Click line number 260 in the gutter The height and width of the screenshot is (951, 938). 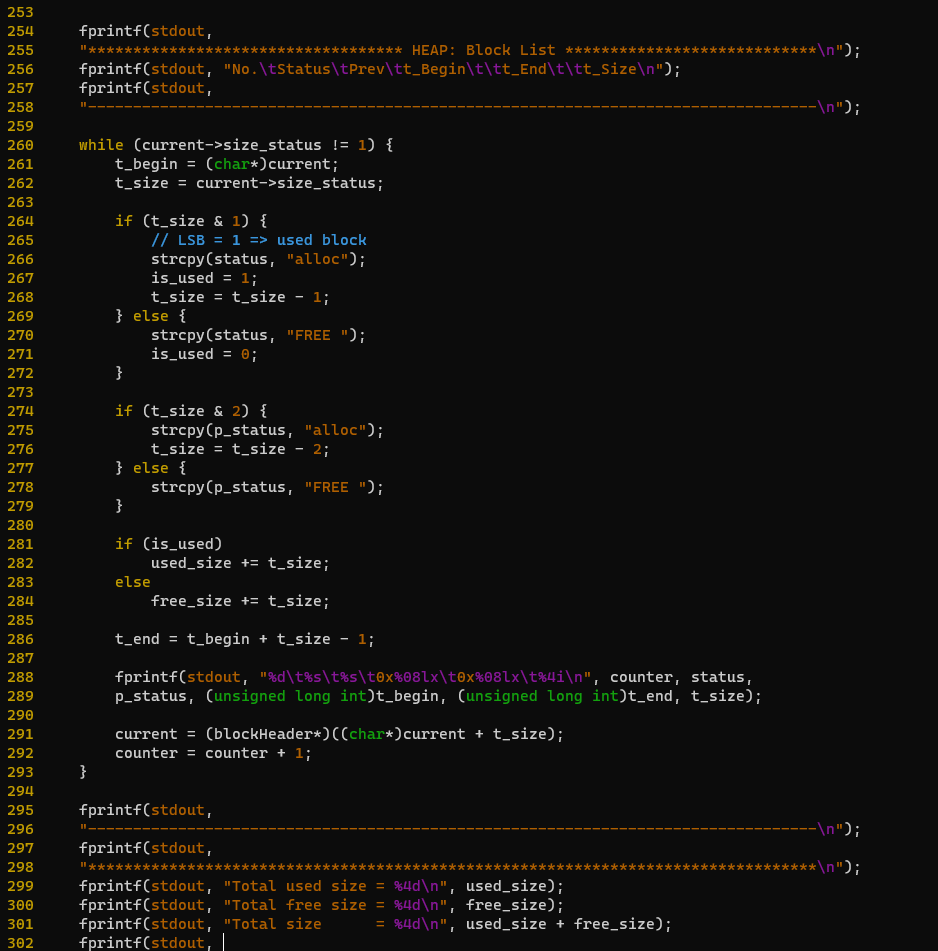pyautogui.click(x=19, y=144)
